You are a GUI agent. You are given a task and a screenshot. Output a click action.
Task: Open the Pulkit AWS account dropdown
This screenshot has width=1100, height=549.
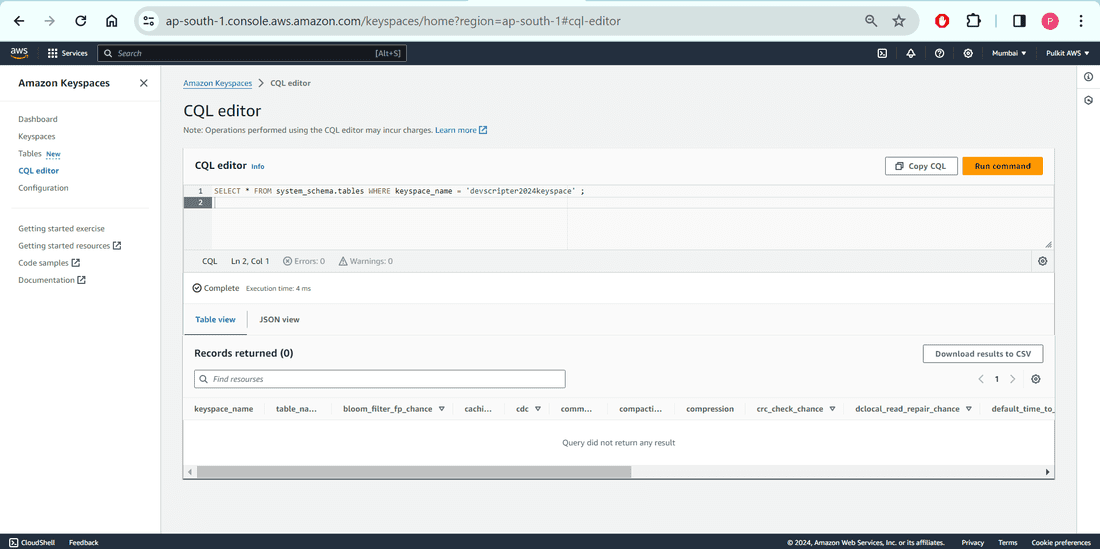[x=1067, y=53]
